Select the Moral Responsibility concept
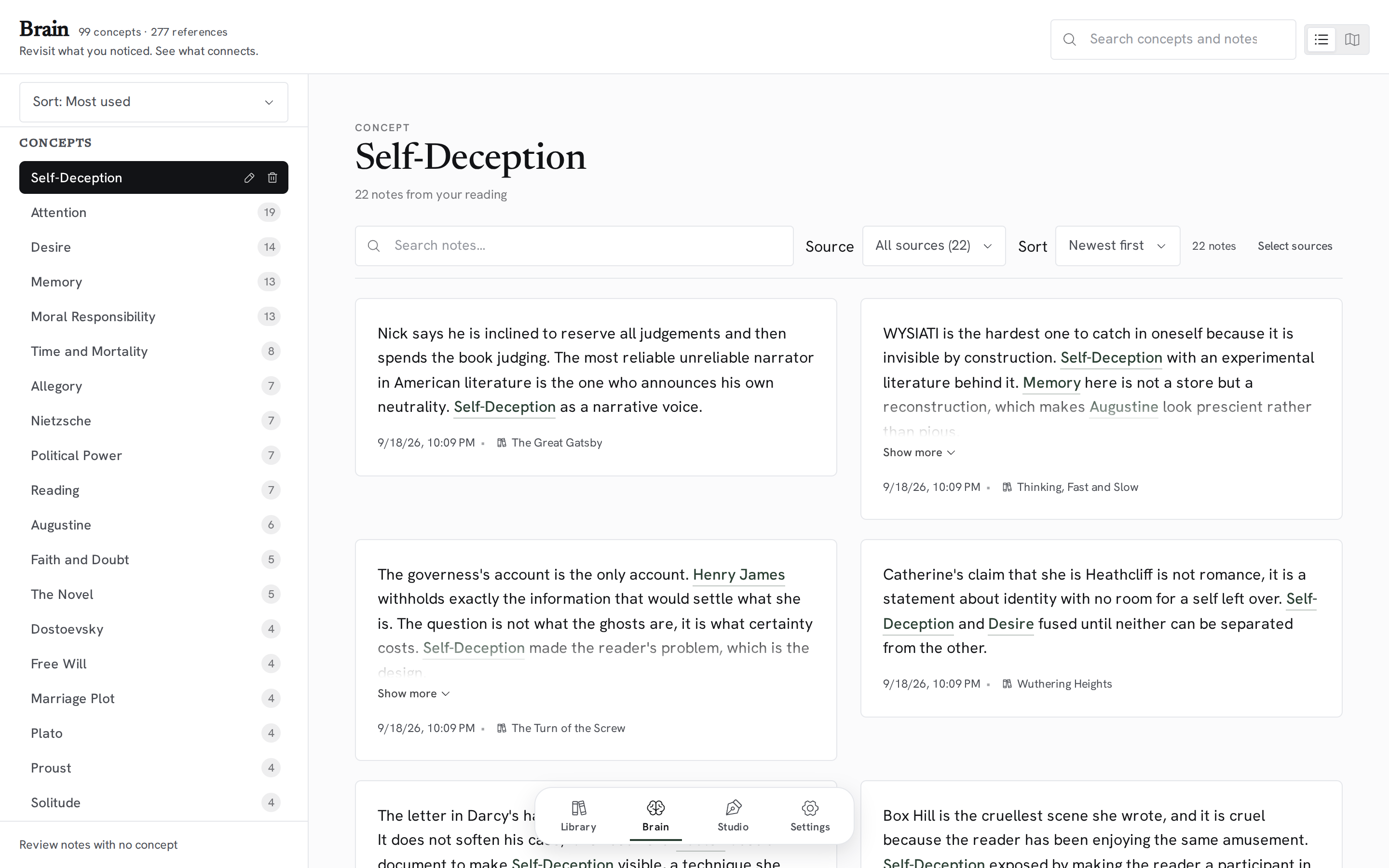 (154, 317)
